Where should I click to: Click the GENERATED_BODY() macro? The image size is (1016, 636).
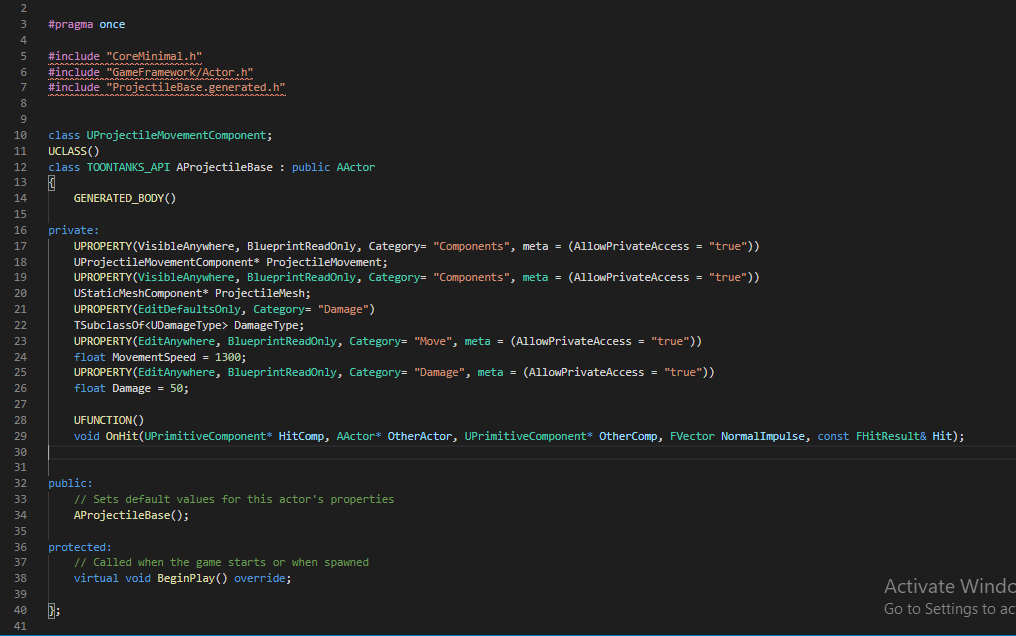click(124, 198)
